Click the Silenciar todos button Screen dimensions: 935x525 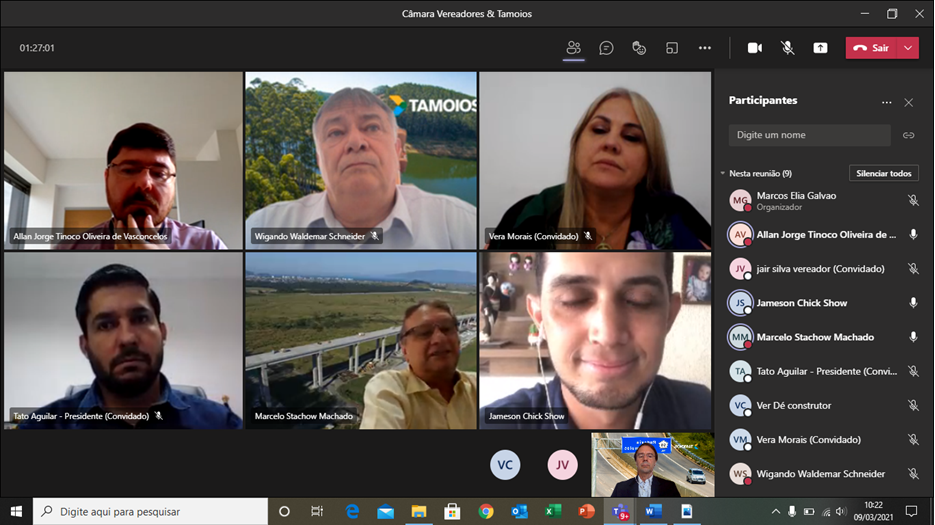[883, 173]
